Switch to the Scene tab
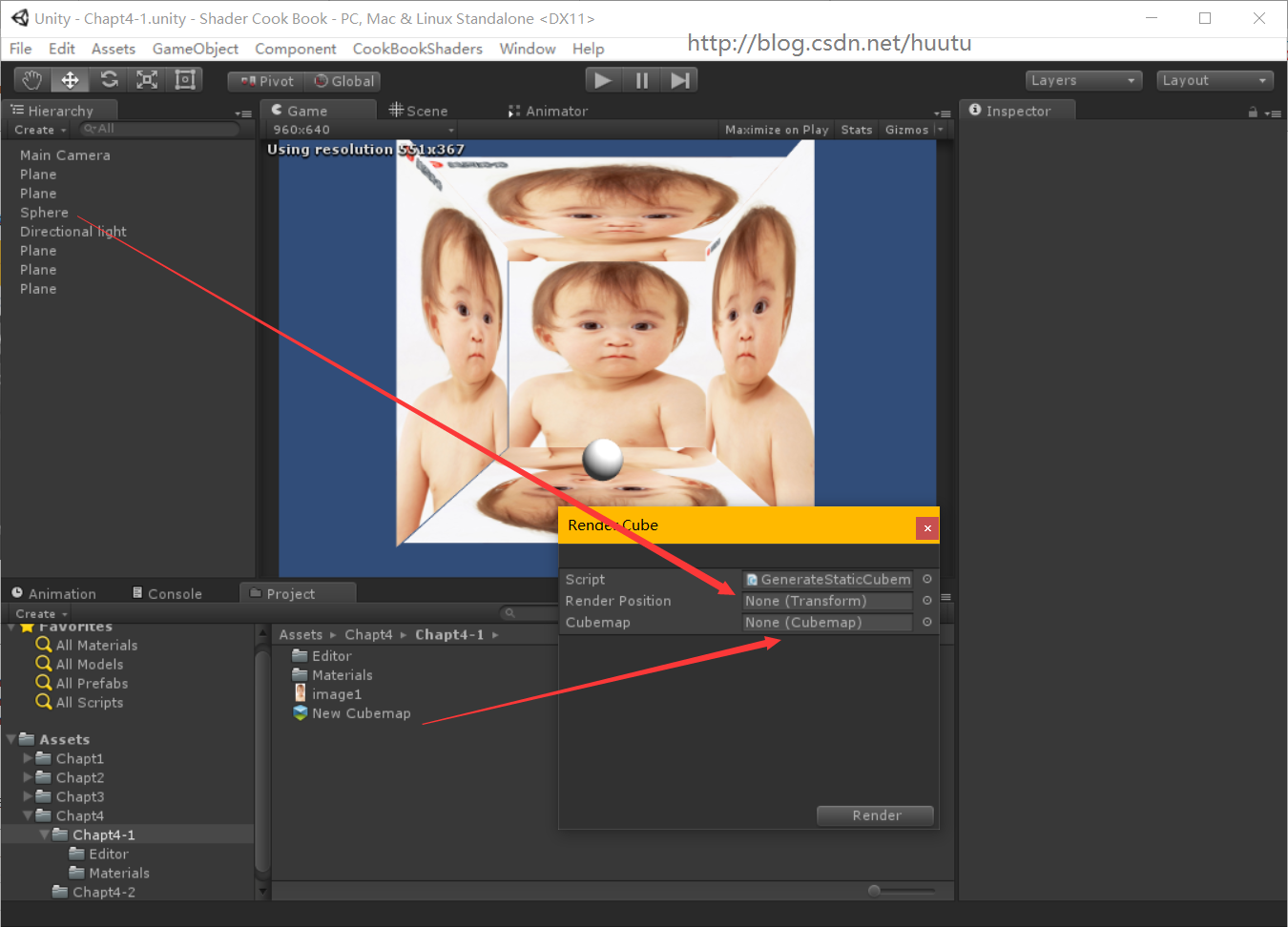This screenshot has width=1288, height=927. 419,111
